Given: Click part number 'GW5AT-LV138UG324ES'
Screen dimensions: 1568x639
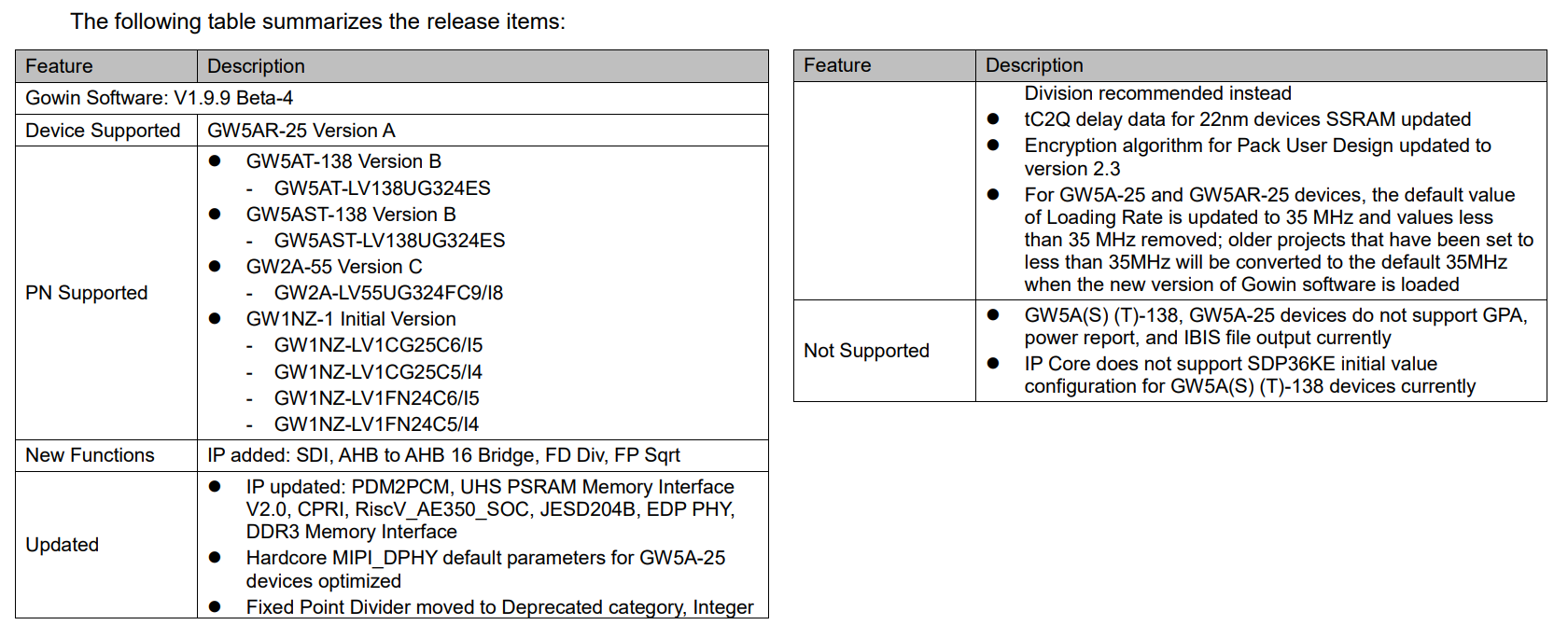Looking at the screenshot, I should click(382, 188).
